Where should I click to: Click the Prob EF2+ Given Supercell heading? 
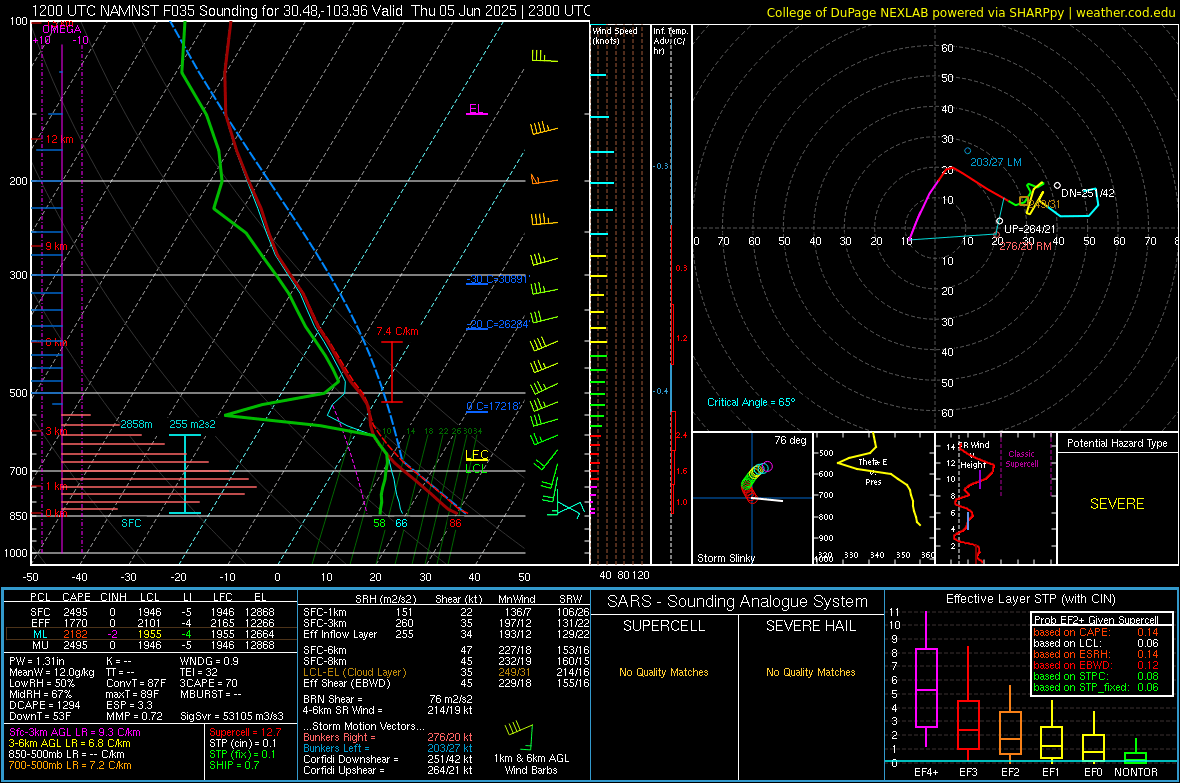(x=1096, y=620)
